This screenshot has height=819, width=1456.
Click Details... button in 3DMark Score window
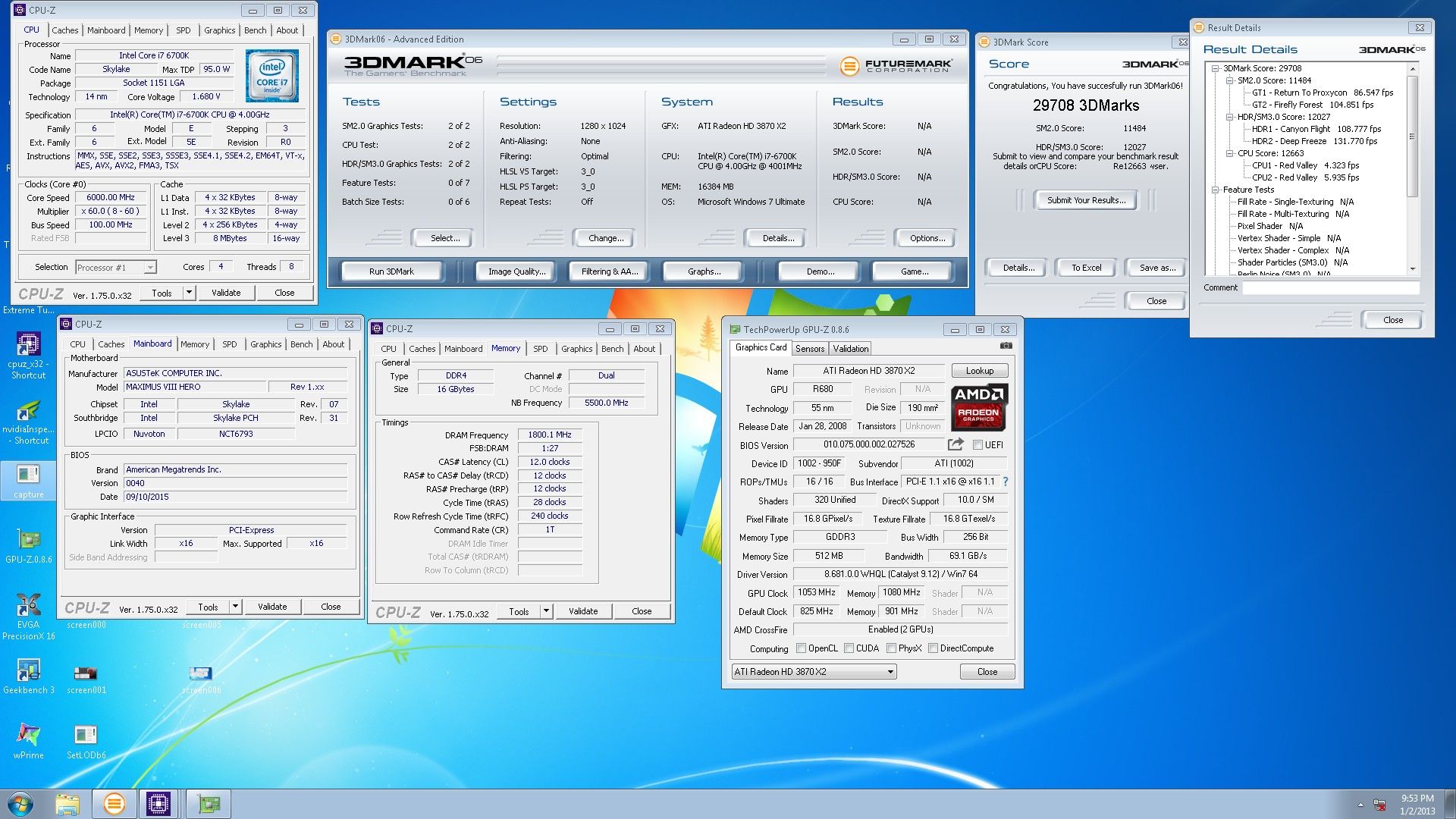pyautogui.click(x=1018, y=268)
